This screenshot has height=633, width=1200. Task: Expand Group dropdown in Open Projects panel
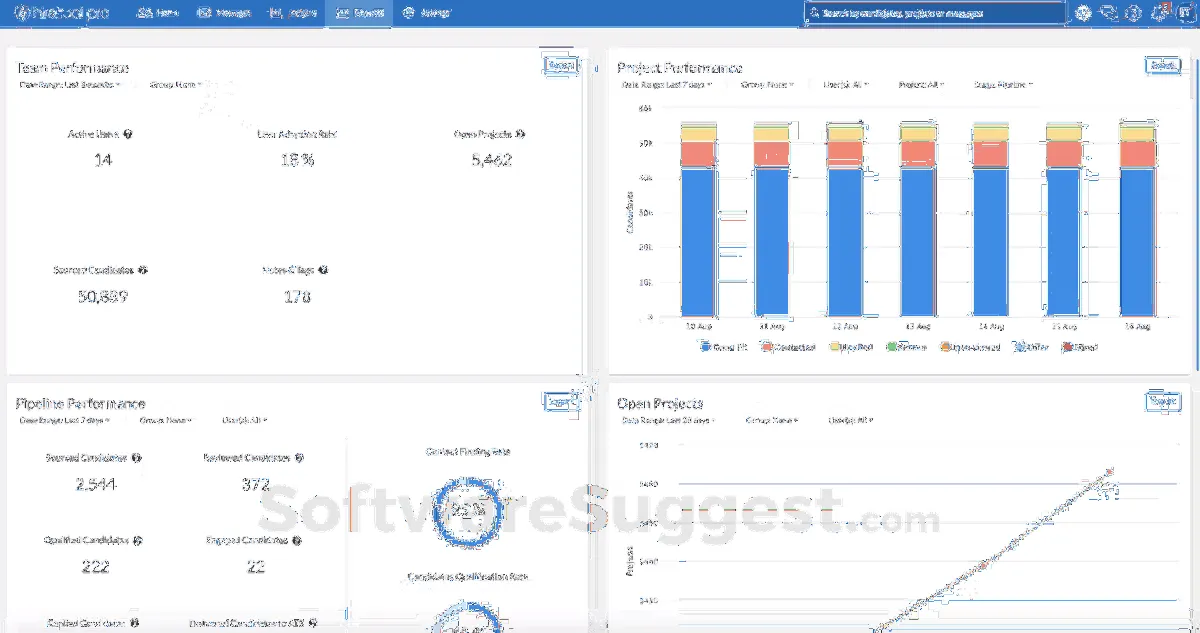point(770,421)
